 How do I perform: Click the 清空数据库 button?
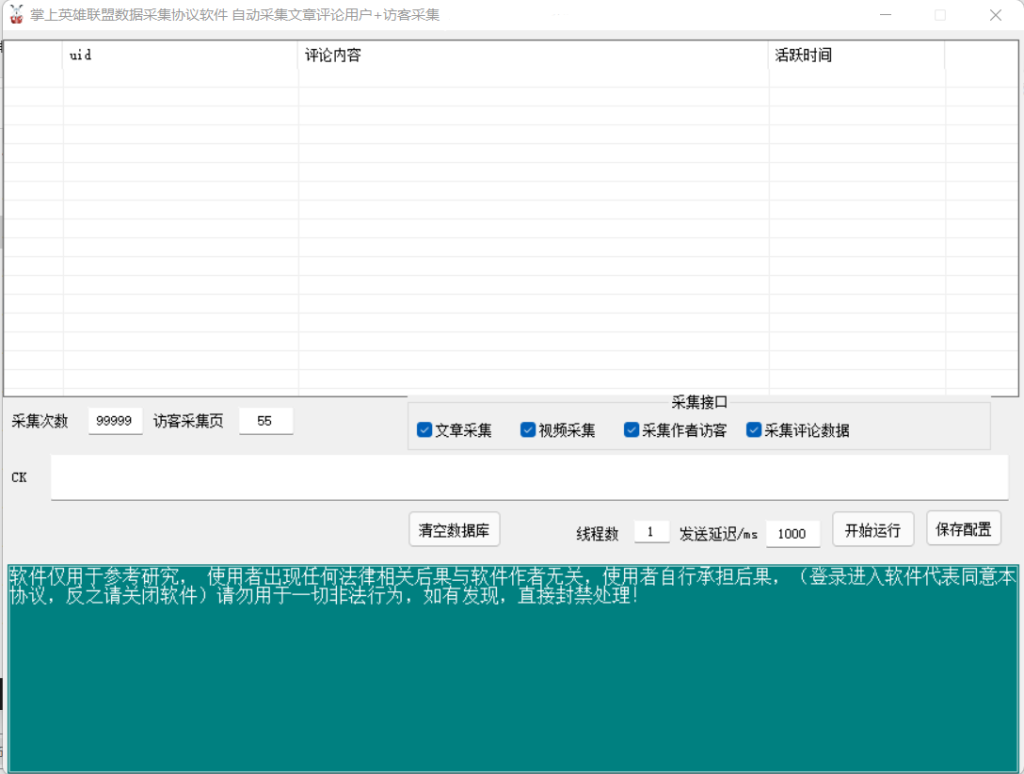tap(454, 530)
